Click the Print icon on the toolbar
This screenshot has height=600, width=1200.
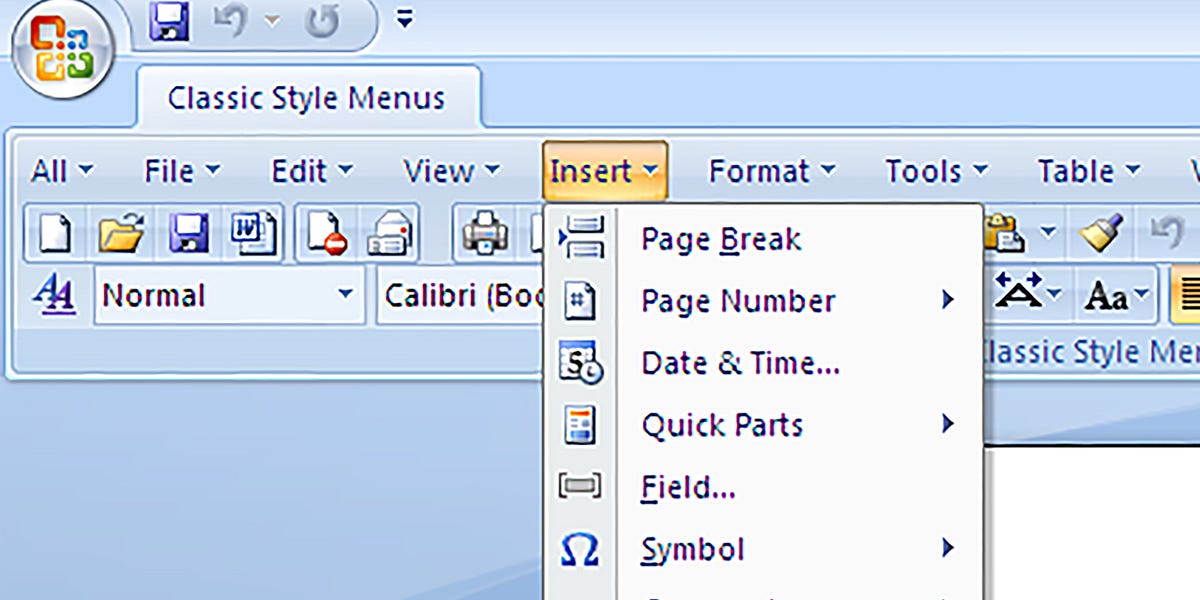click(485, 233)
